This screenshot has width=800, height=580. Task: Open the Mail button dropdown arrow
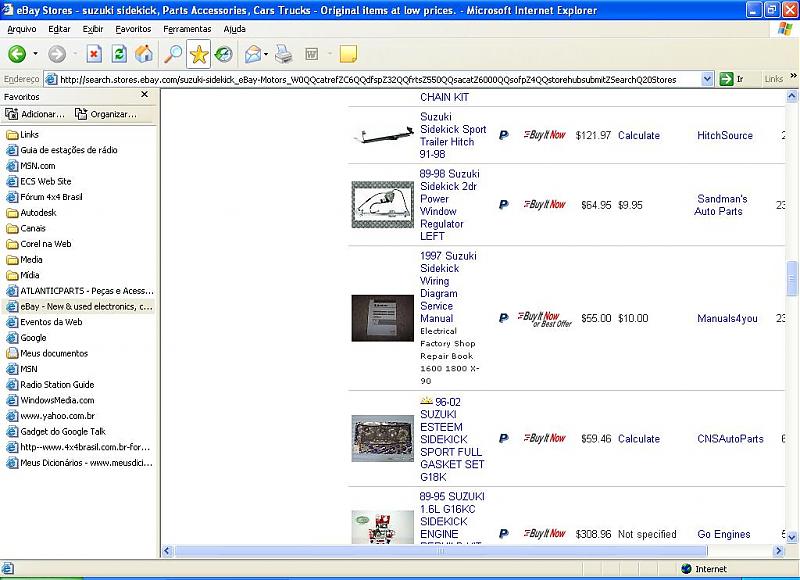(x=266, y=54)
